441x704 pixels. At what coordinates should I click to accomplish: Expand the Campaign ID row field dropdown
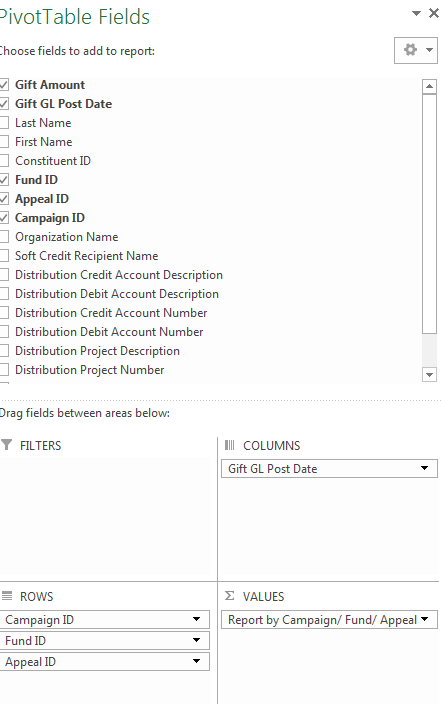pos(196,619)
